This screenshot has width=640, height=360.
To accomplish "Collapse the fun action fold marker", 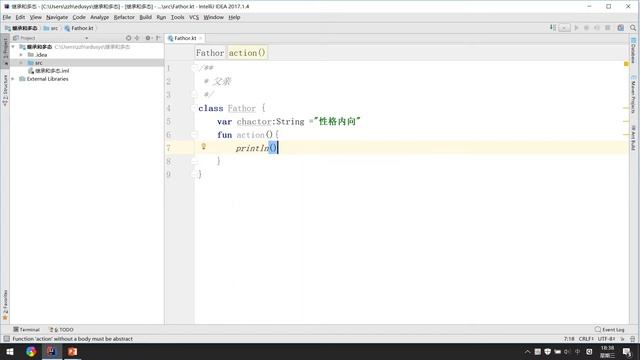I will (194, 135).
